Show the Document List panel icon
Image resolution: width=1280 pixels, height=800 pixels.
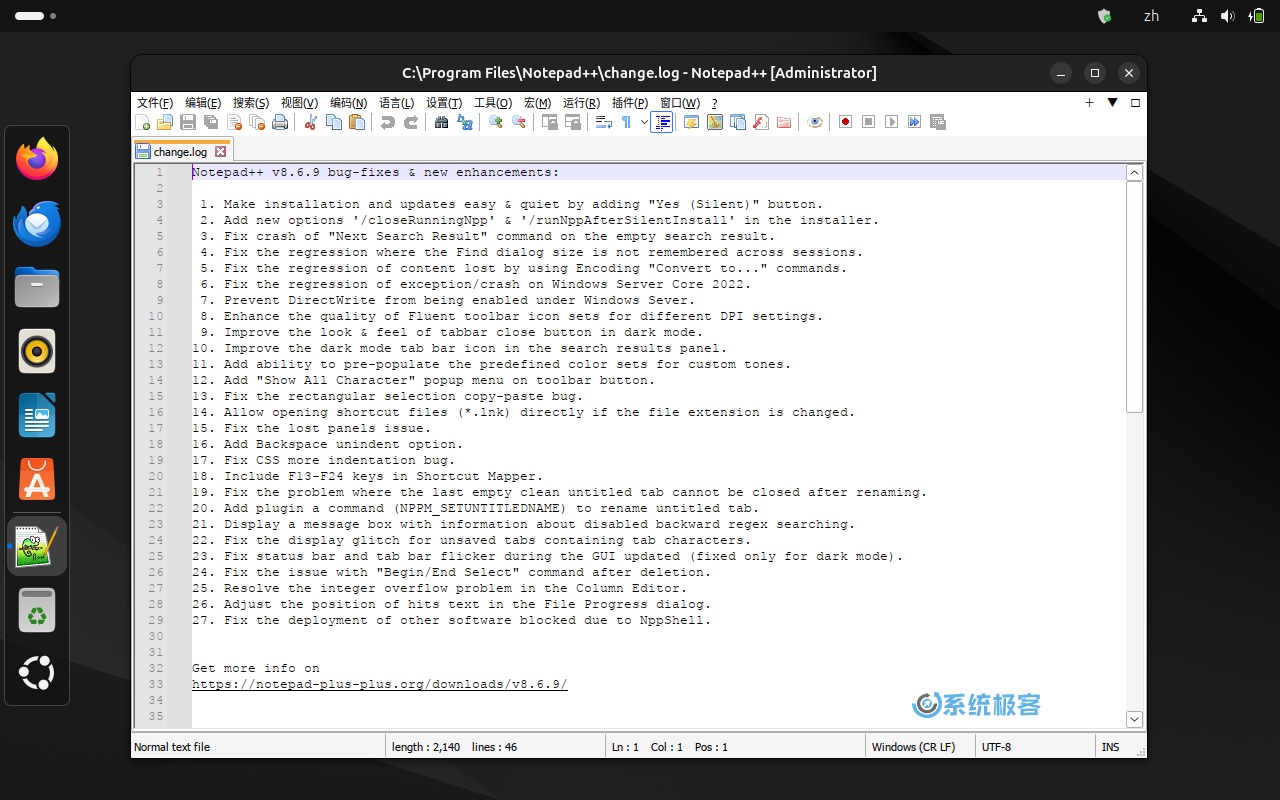(x=738, y=122)
